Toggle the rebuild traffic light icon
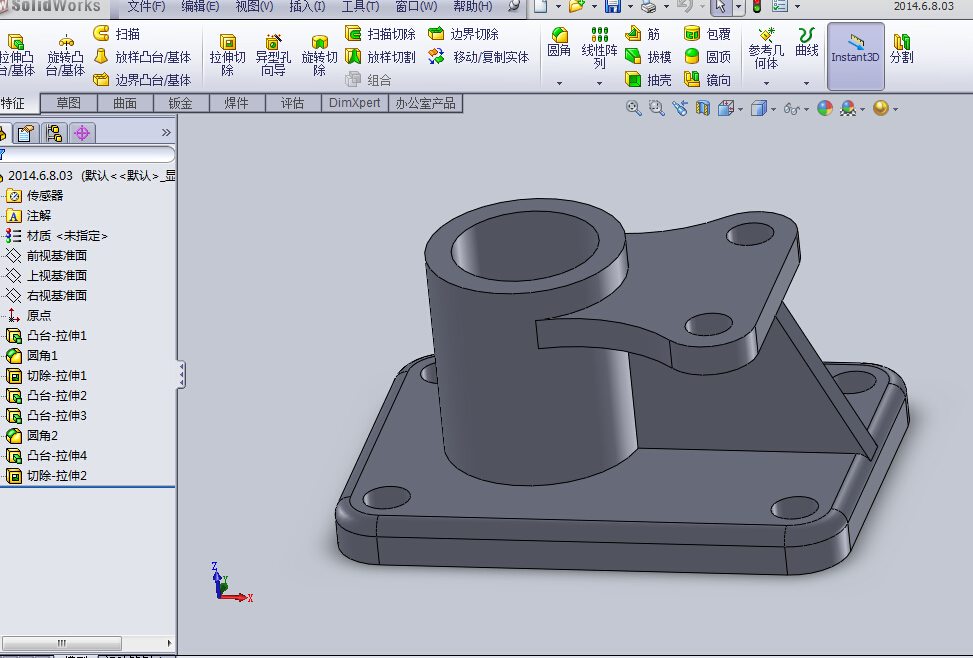The image size is (973, 658). [756, 7]
